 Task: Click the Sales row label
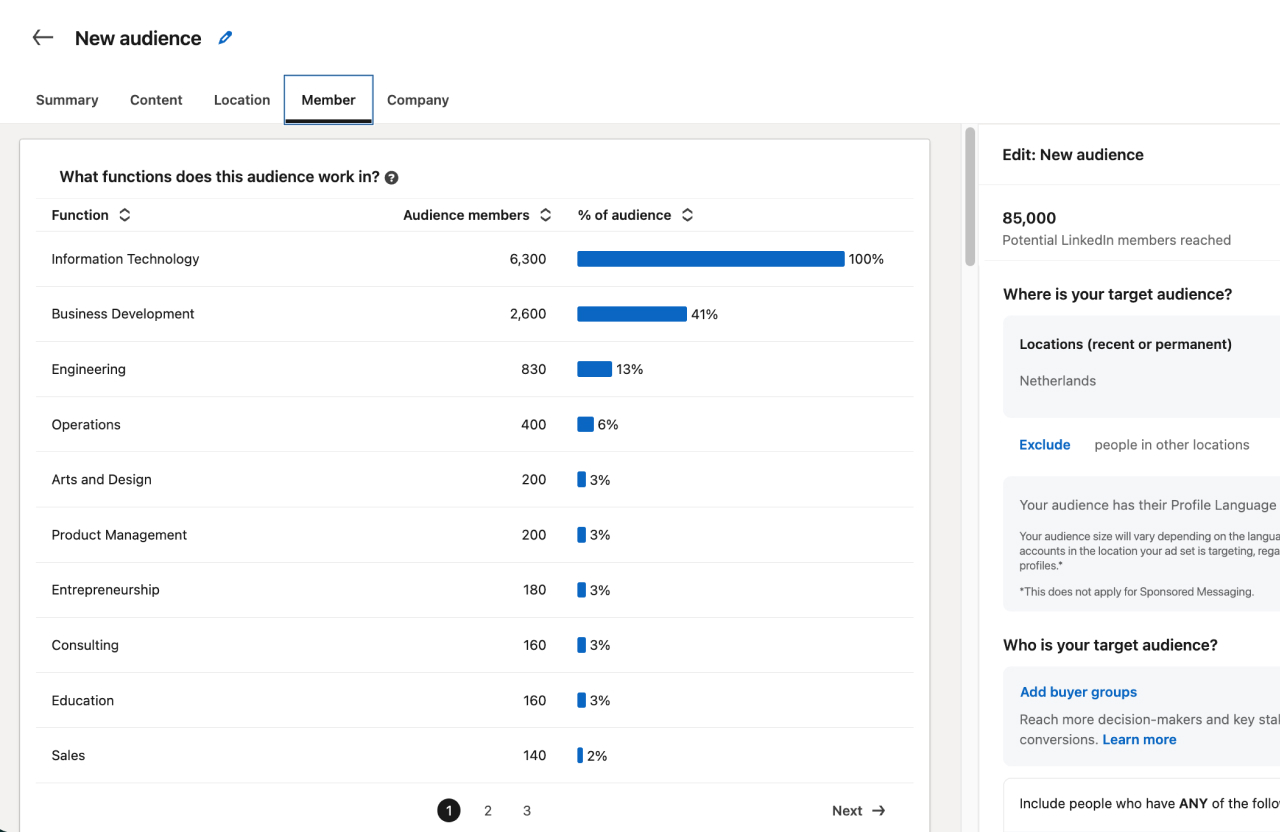pyautogui.click(x=68, y=756)
